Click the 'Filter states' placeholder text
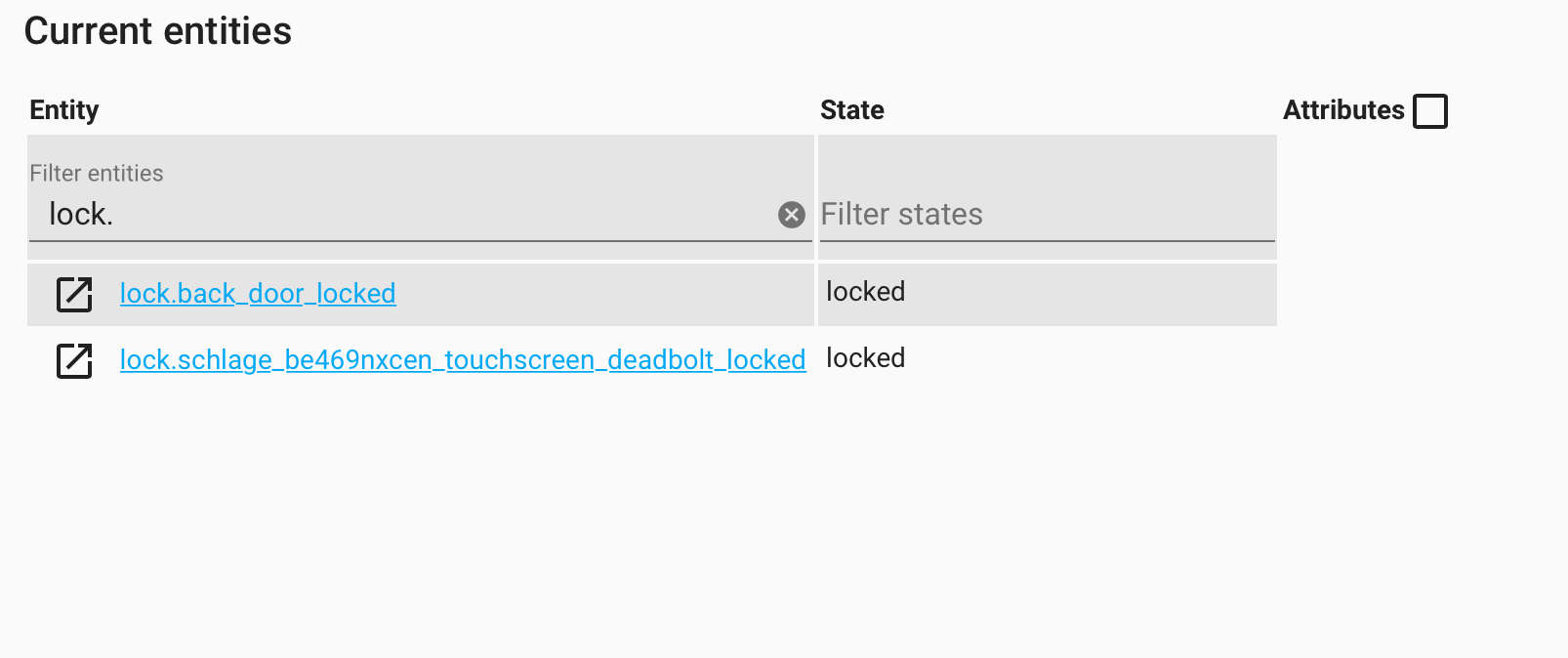The image size is (1568, 658). coord(902,215)
